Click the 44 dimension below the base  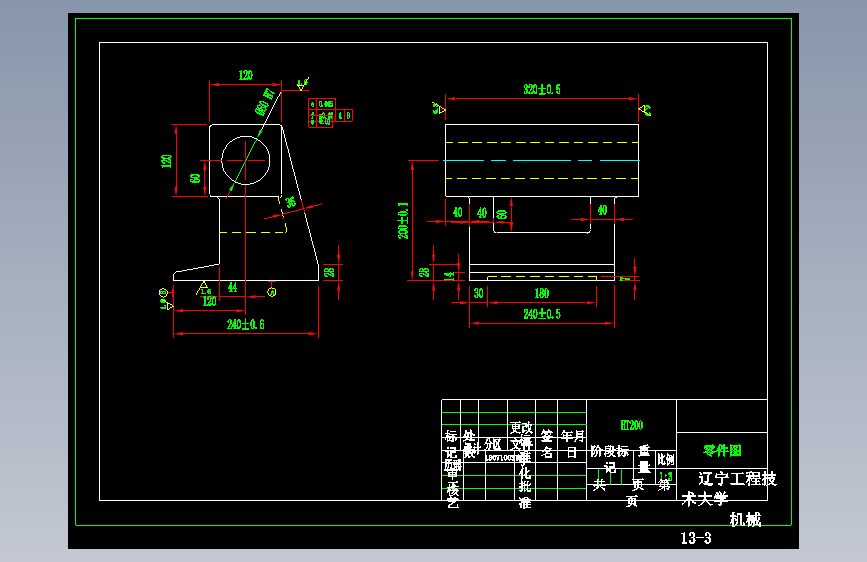pyautogui.click(x=232, y=287)
